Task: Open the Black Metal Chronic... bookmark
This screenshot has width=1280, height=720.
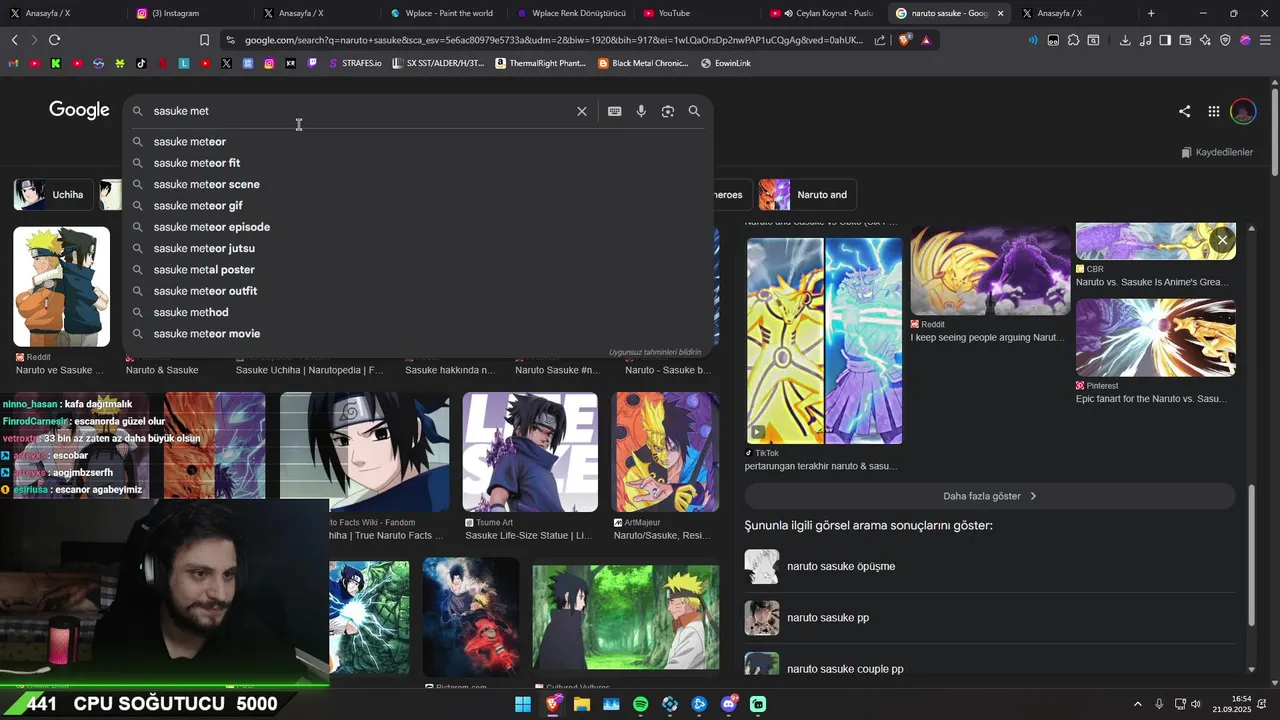Action: [x=644, y=63]
